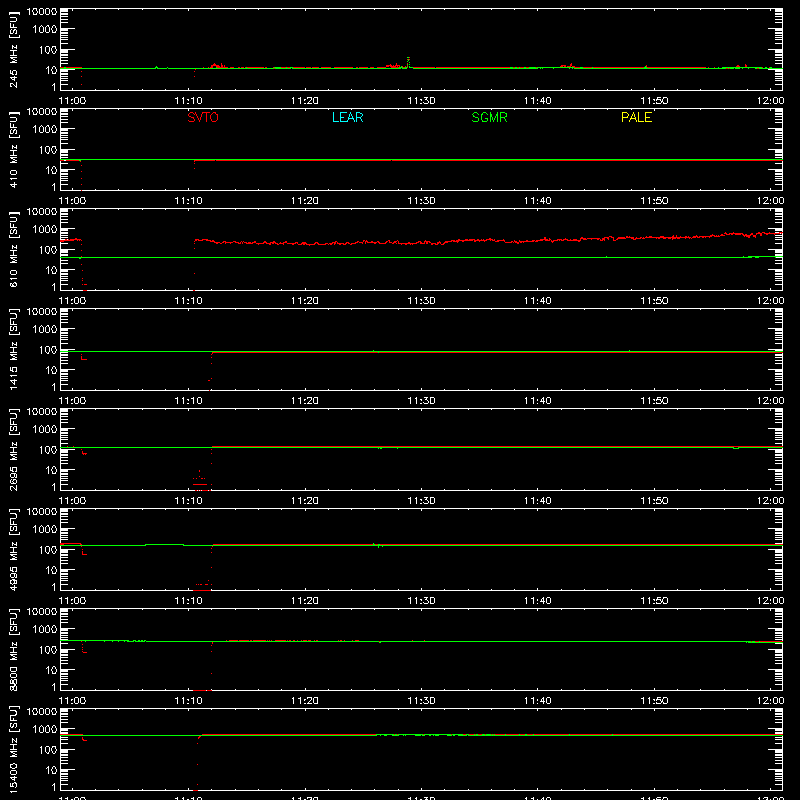Select the 2695 MHz [SFU] axis title

click(13, 449)
